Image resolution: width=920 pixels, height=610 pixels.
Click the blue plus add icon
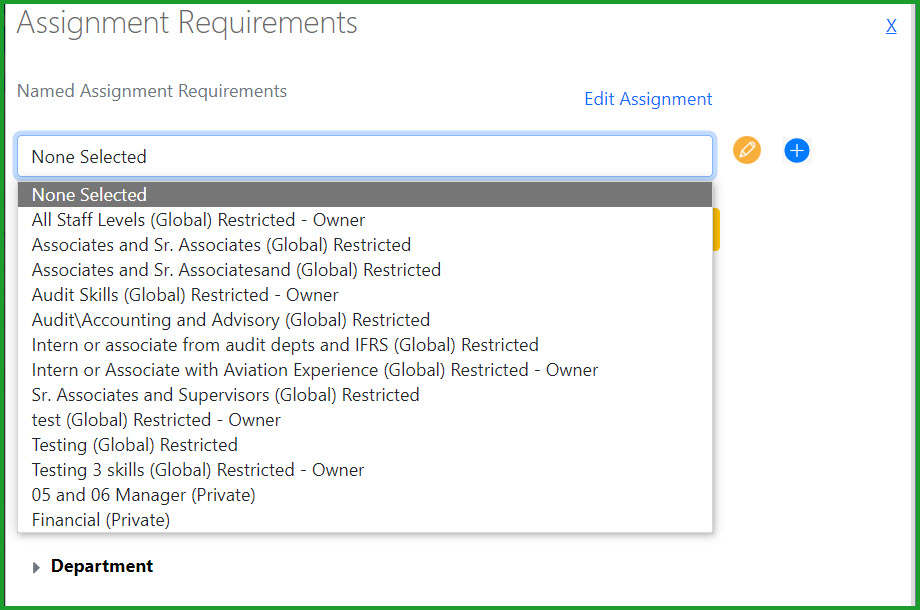pos(797,151)
